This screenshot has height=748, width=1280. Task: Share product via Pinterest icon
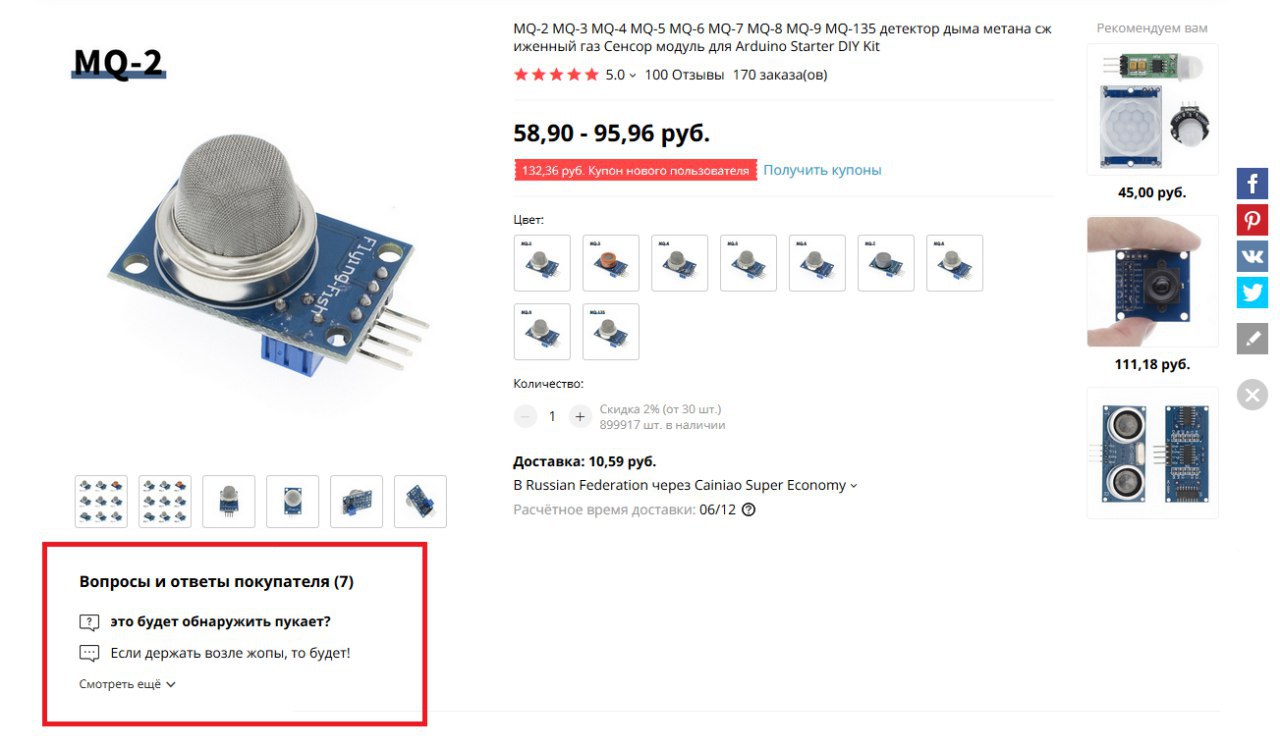point(1252,220)
